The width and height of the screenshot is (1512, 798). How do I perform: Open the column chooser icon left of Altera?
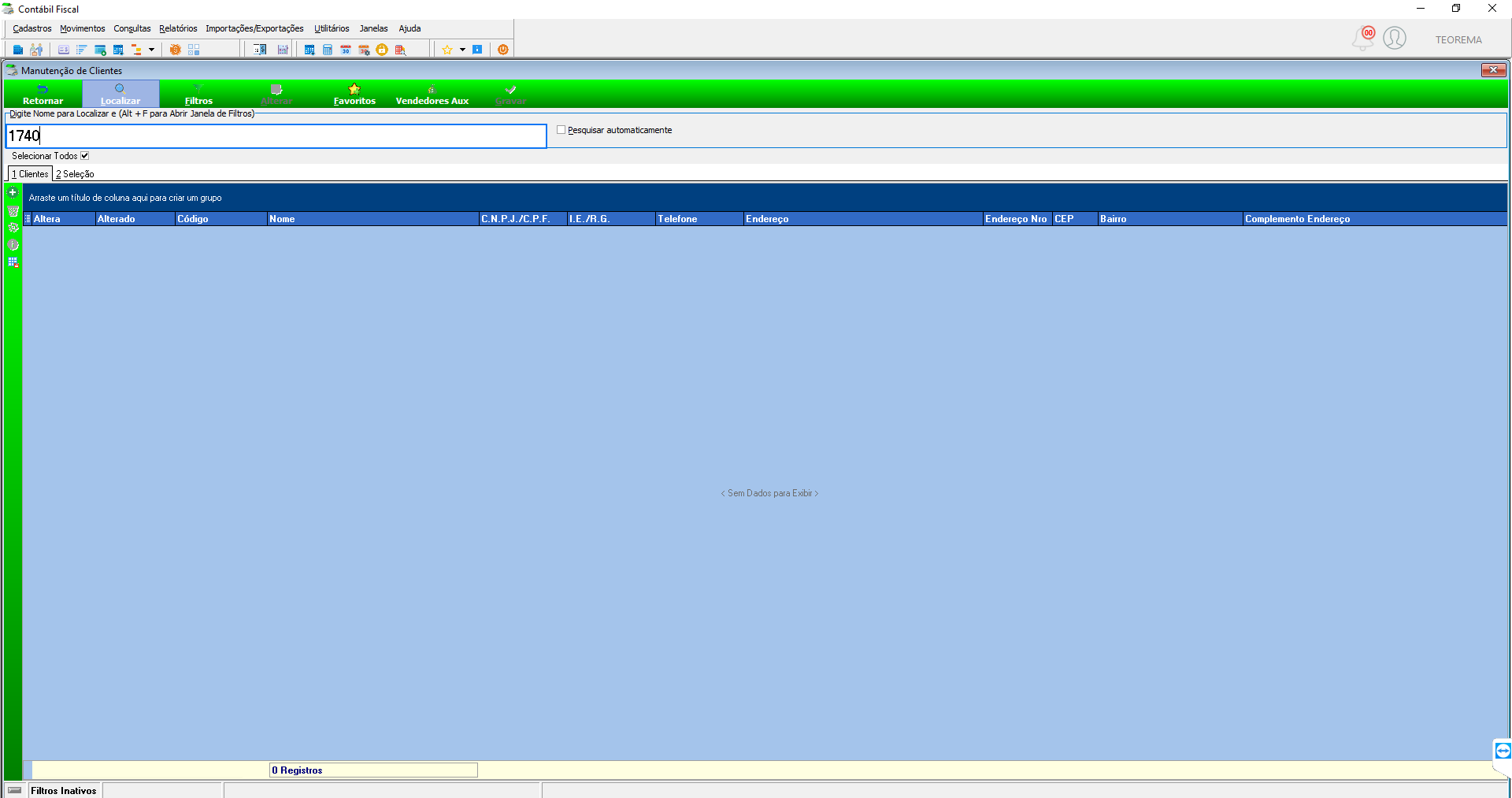click(28, 219)
